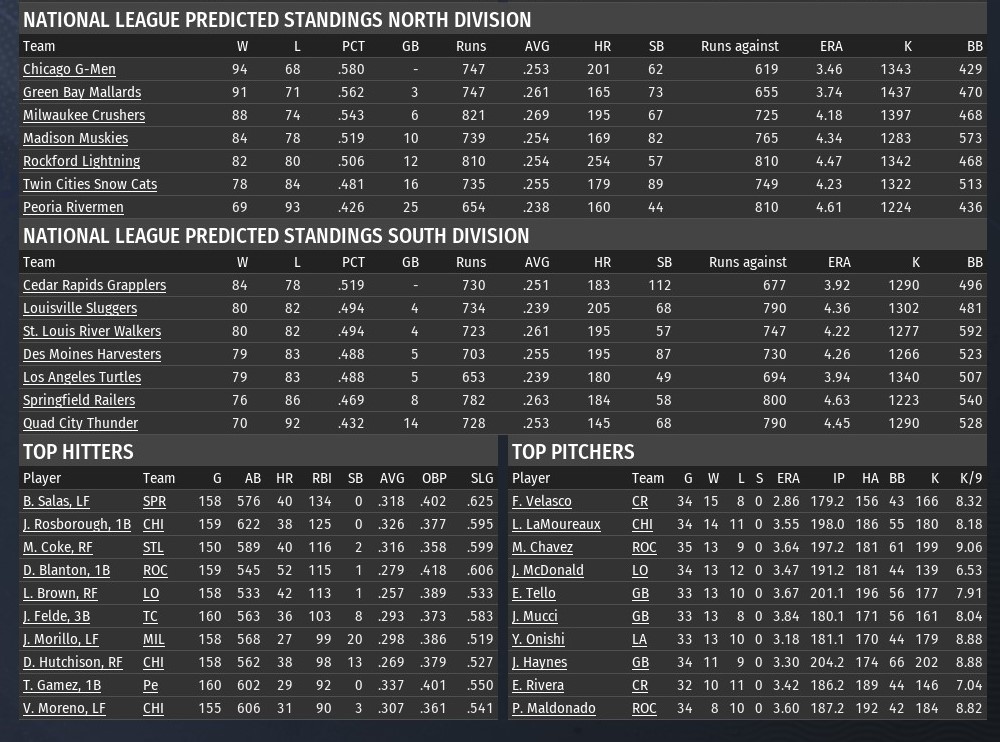Open B. Salas, LF player profile
Viewport: 1000px width, 742px height.
56,501
